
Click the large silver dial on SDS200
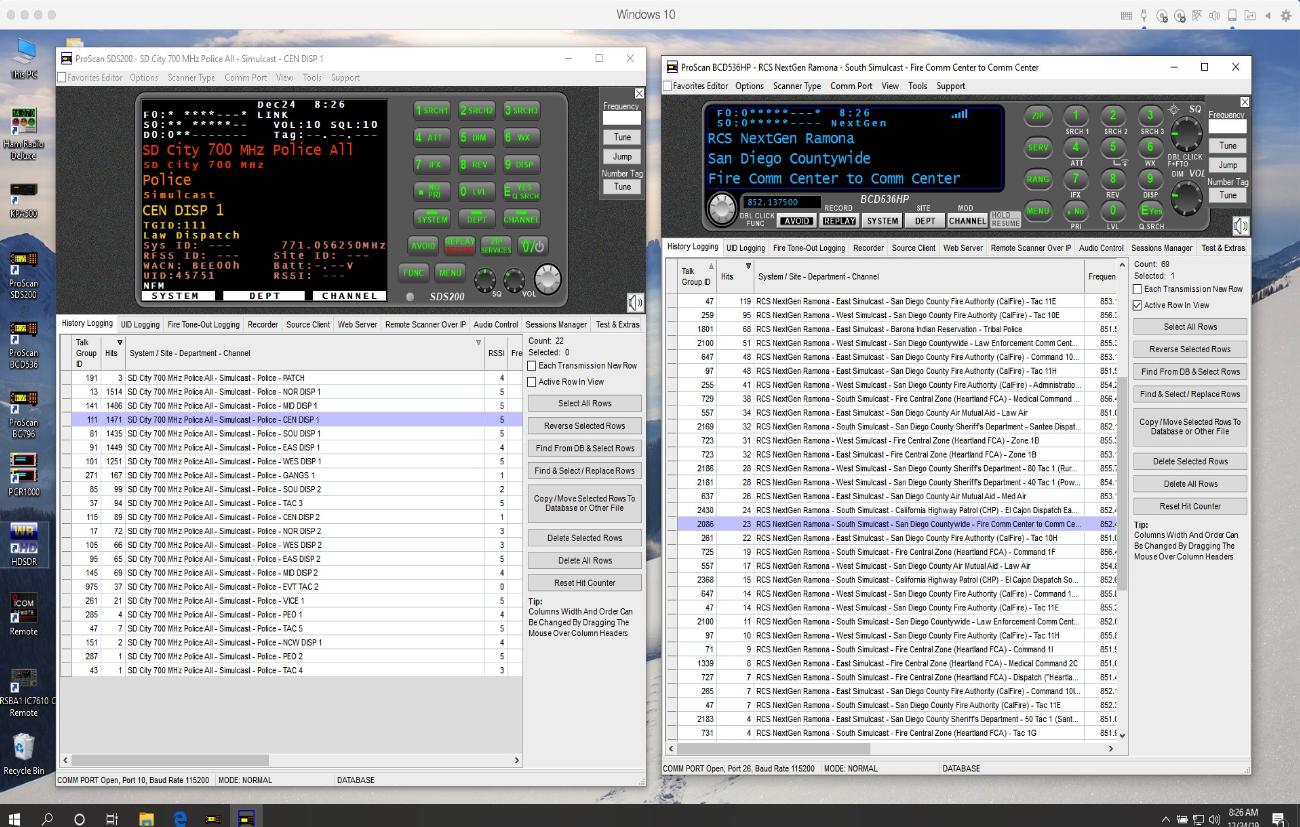(549, 279)
